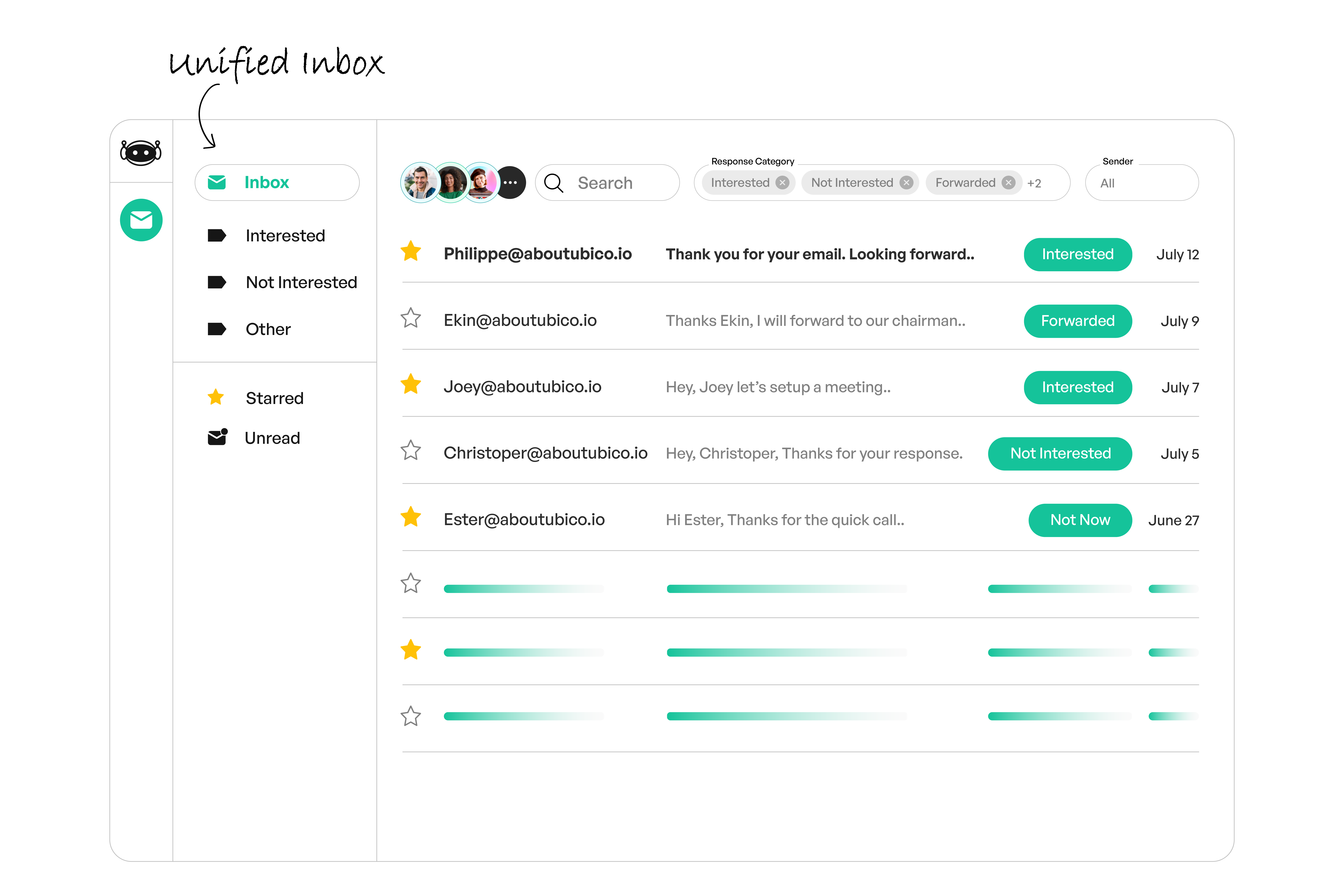Unstar the Ester@aboutubico.io email

pyautogui.click(x=411, y=517)
